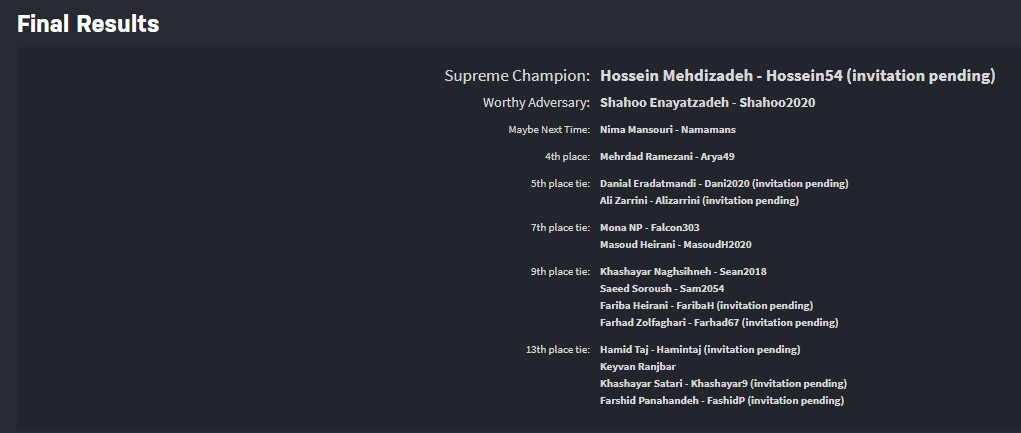Open Fariba Heirani - FaribaH entry
1021x433 pixels.
point(706,305)
